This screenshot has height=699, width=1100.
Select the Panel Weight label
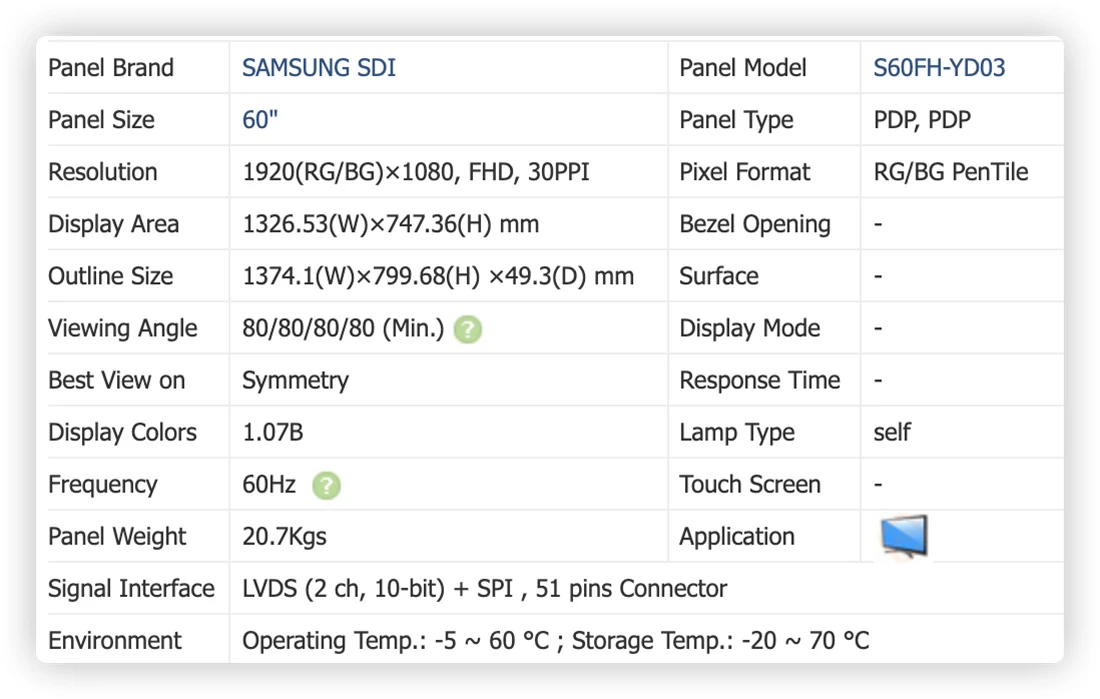(x=117, y=537)
